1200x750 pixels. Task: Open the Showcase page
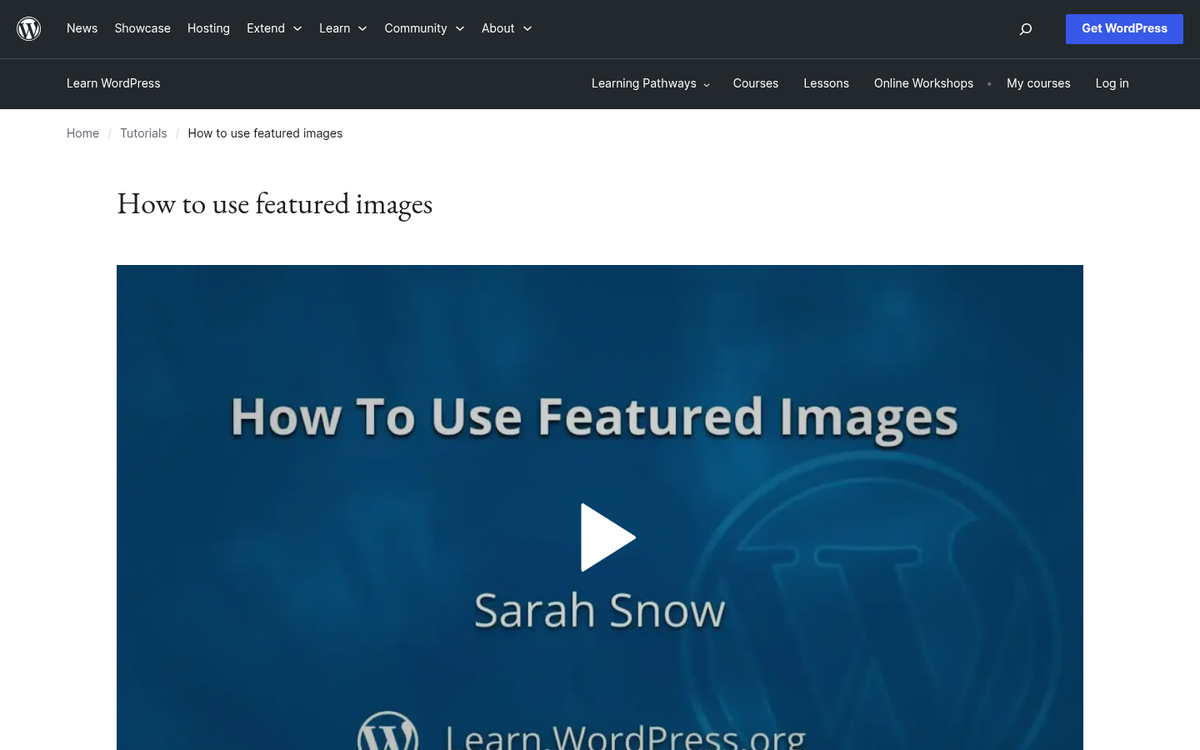(x=142, y=28)
